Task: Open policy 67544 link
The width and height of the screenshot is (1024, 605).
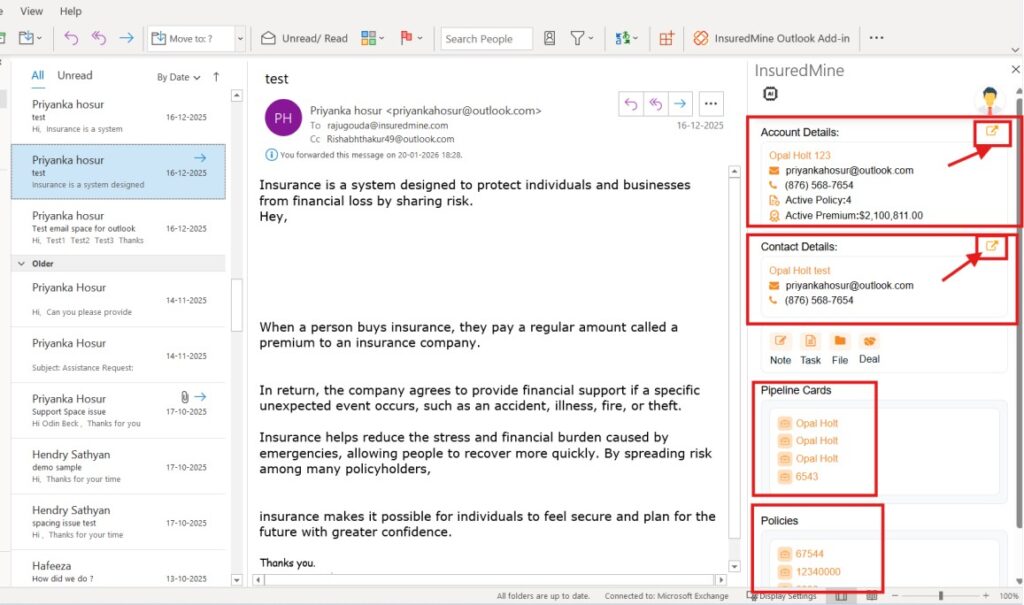Action: pos(810,553)
